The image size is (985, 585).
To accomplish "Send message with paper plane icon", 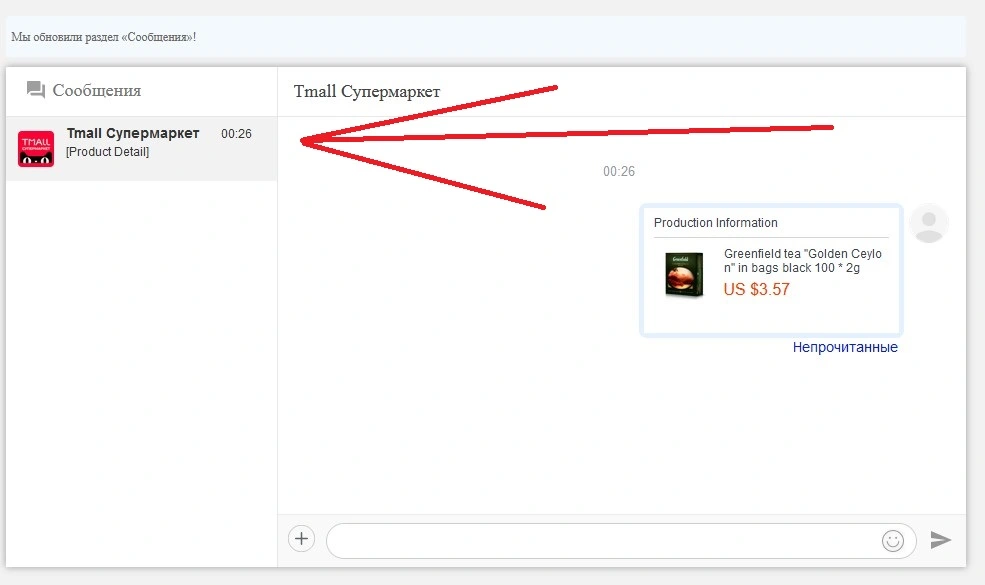I will [x=940, y=539].
